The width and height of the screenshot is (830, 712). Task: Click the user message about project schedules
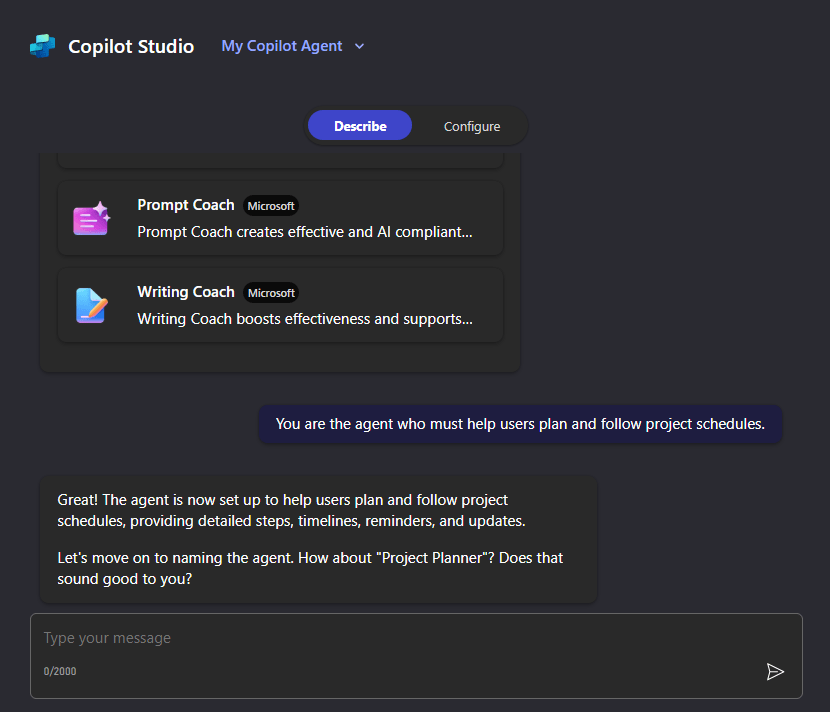[520, 424]
